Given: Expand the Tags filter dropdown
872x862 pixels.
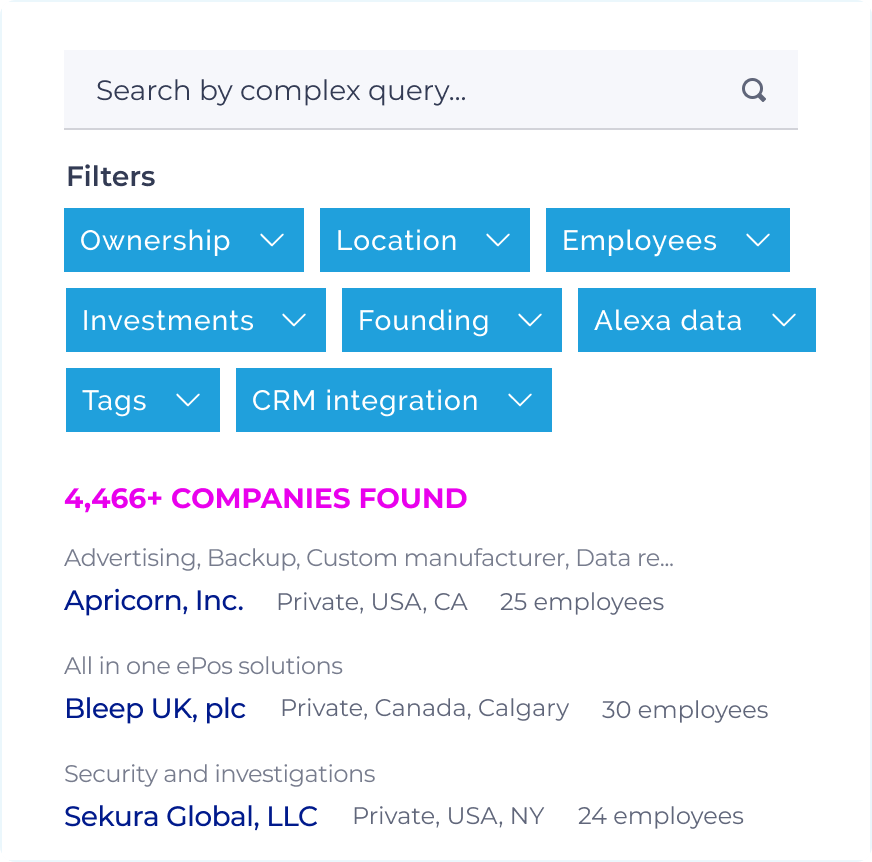Looking at the screenshot, I should coord(142,400).
